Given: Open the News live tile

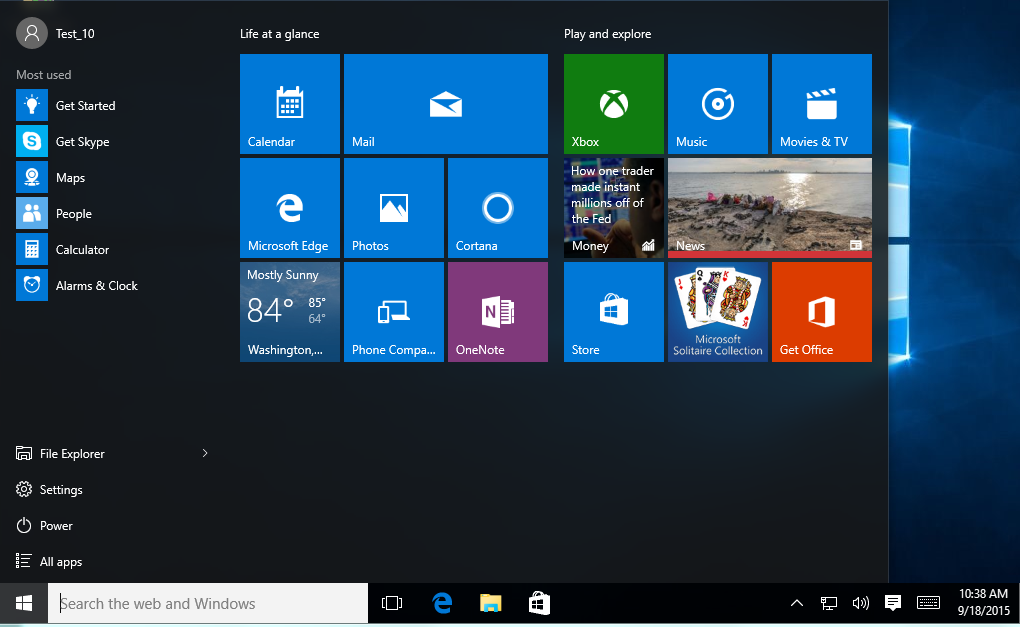Looking at the screenshot, I should click(770, 208).
